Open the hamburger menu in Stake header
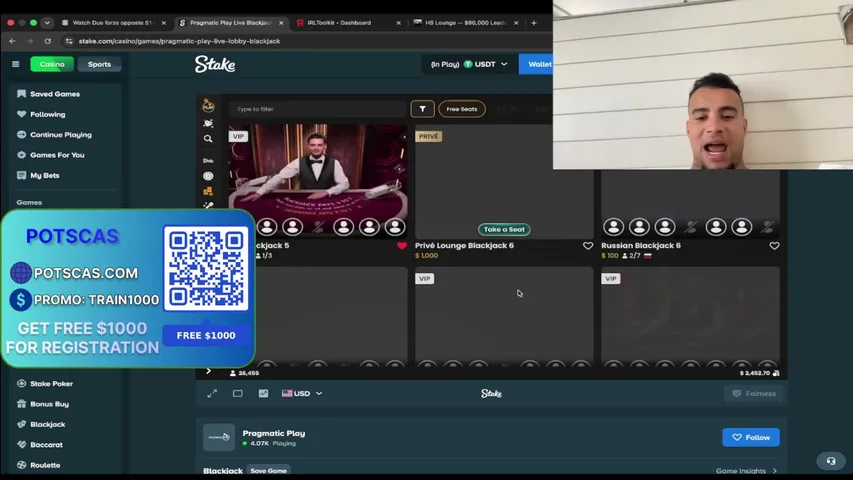The height and width of the screenshot is (480, 853). coord(16,64)
